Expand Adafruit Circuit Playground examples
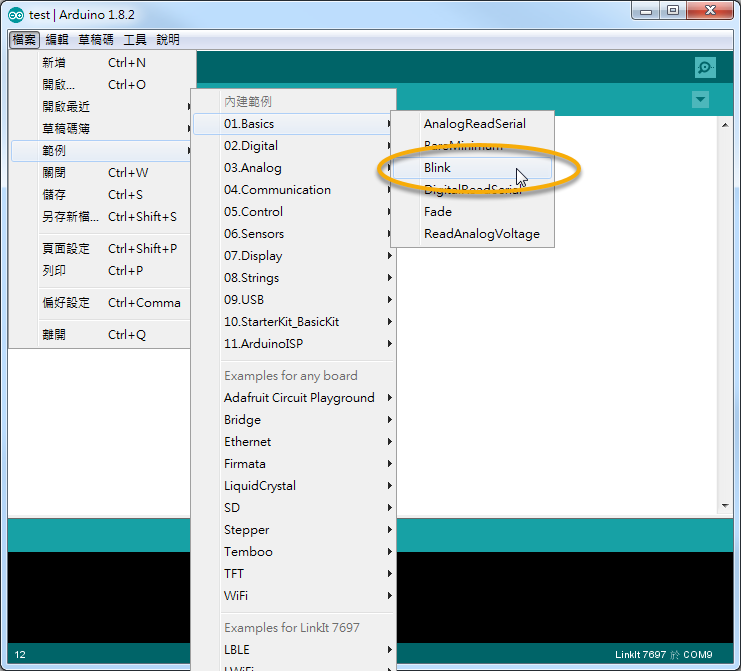 tap(294, 398)
